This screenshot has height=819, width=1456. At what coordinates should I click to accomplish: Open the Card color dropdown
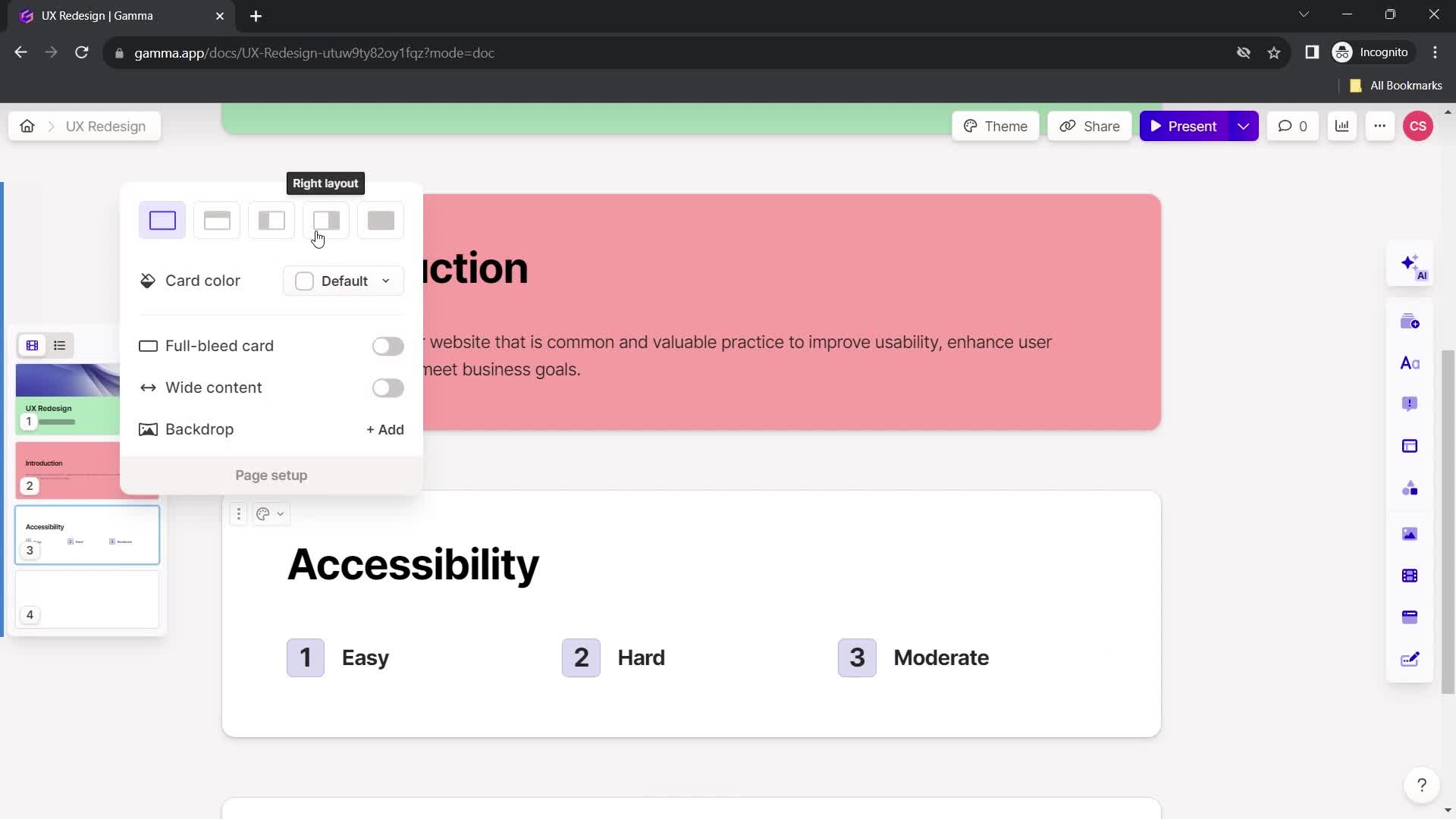344,280
